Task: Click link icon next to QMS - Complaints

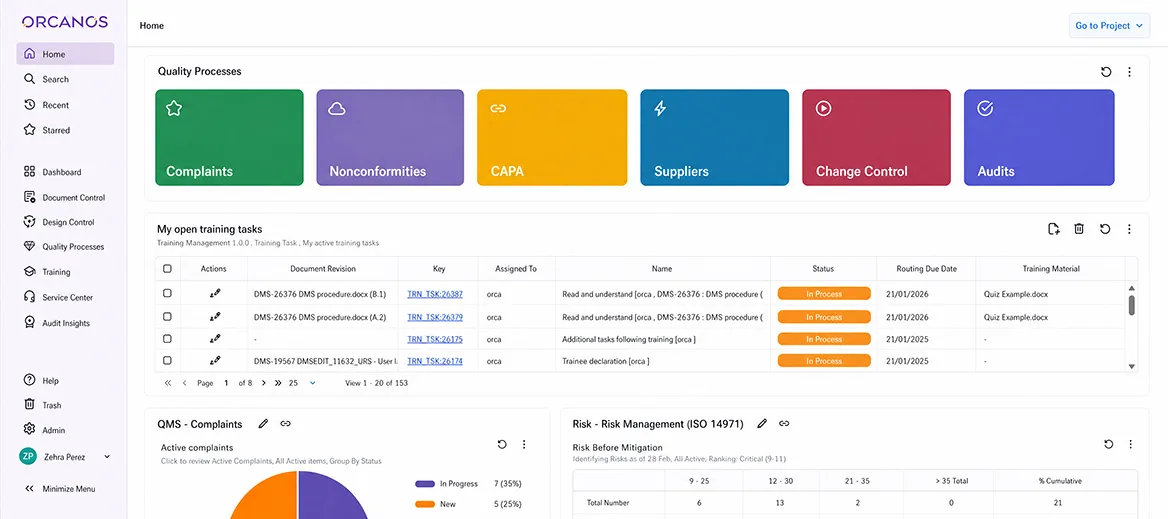Action: [285, 424]
